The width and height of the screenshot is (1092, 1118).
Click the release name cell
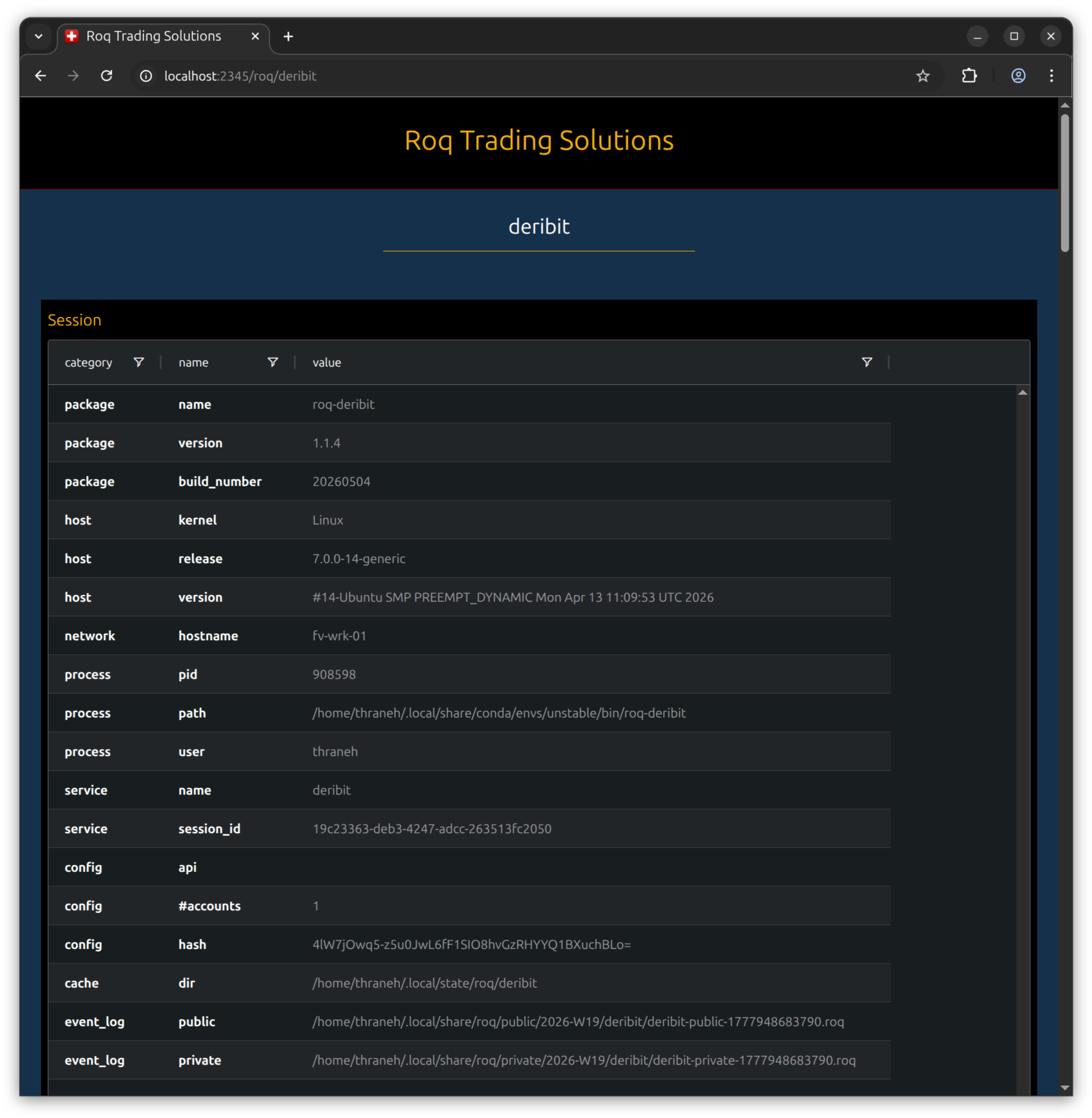click(x=200, y=559)
